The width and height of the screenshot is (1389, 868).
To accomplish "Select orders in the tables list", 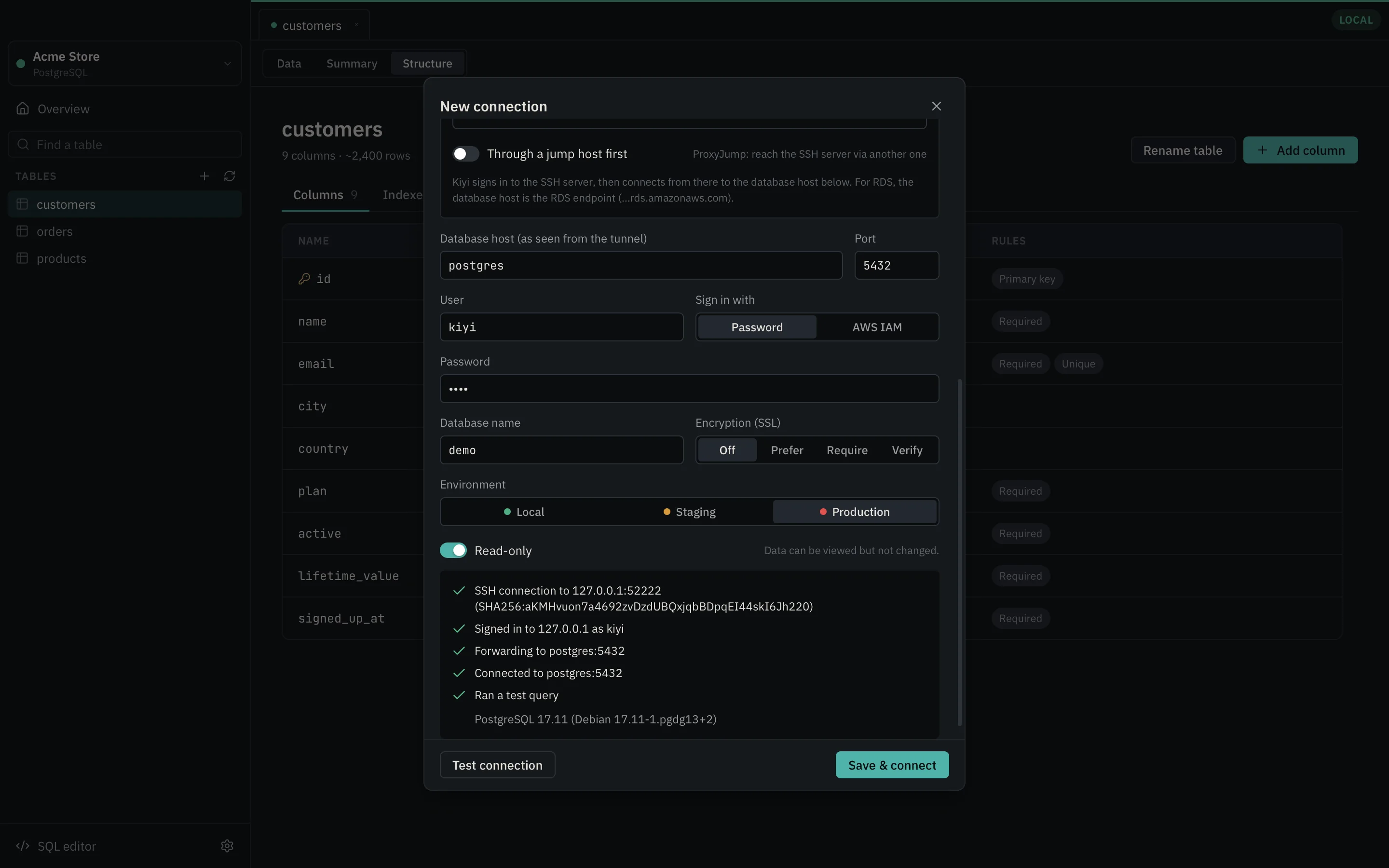I will pos(124,231).
